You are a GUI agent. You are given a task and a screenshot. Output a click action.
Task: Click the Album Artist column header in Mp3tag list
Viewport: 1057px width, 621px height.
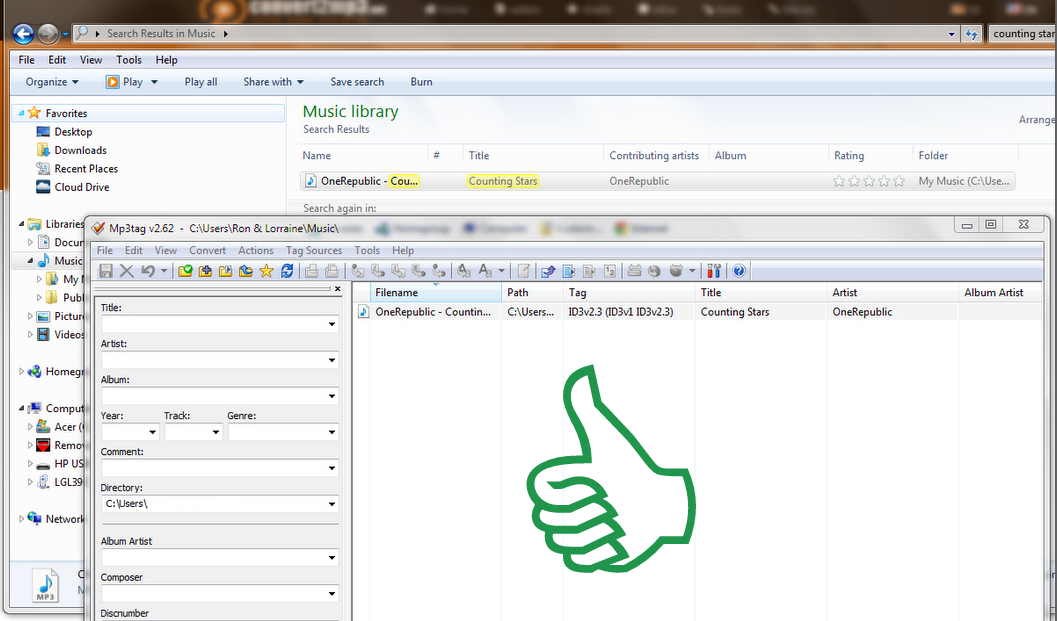coord(1000,293)
